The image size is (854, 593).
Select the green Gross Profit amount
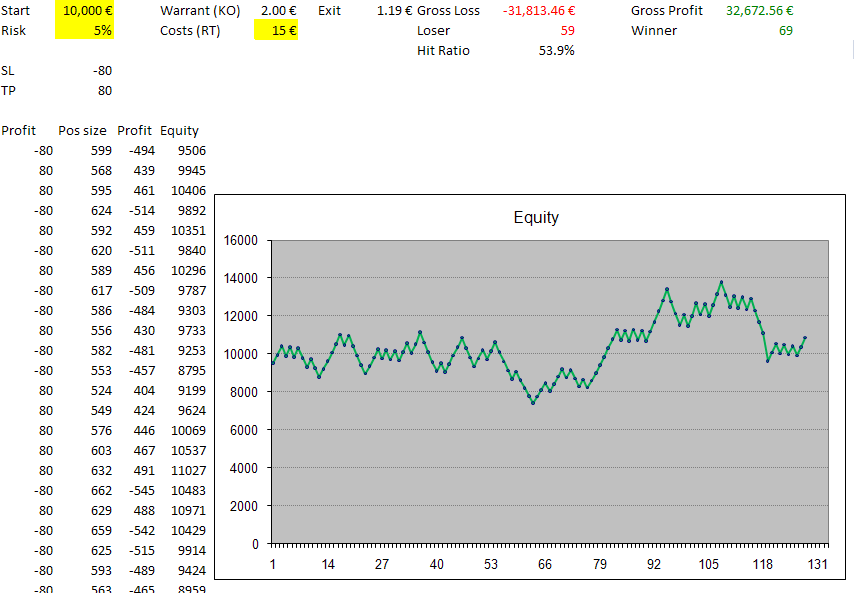click(759, 10)
